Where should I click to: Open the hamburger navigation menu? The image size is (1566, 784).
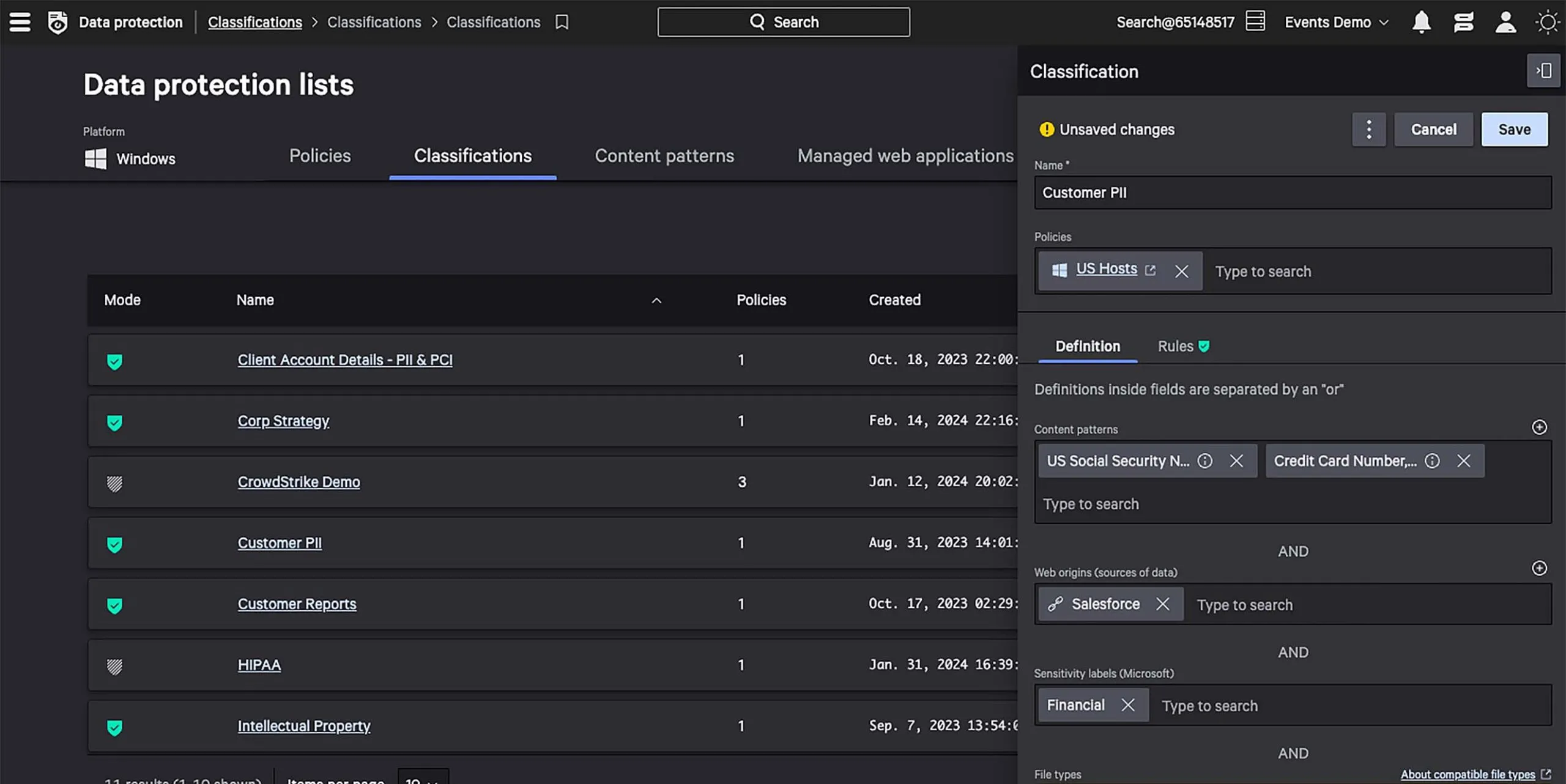tap(20, 22)
